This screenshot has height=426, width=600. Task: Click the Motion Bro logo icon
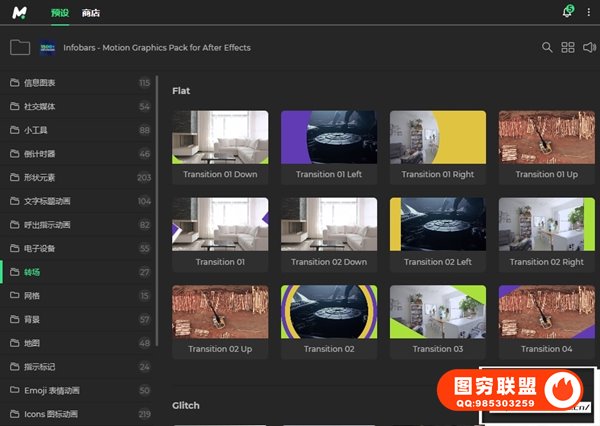point(19,12)
